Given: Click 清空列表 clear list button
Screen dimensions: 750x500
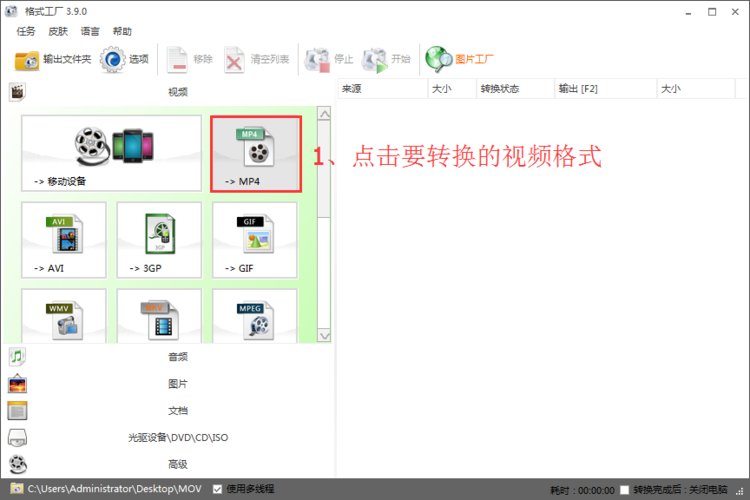Looking at the screenshot, I should [x=256, y=59].
